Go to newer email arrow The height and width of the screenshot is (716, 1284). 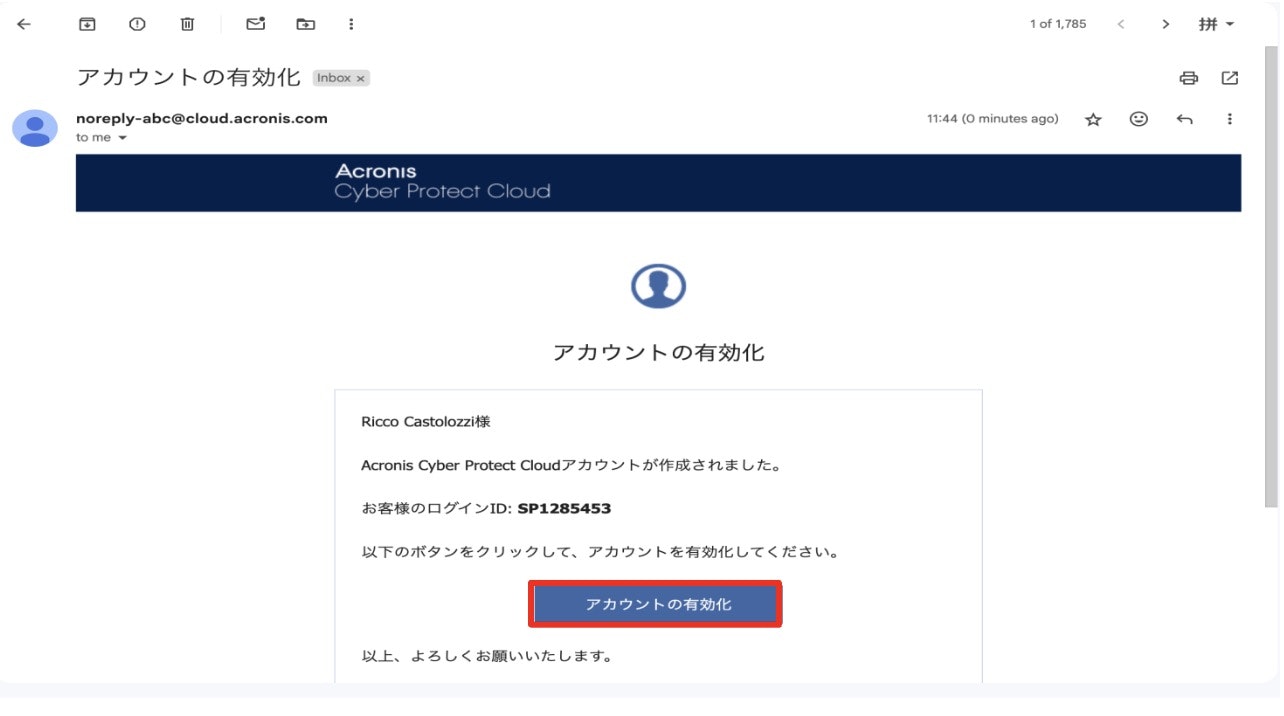pos(1121,24)
